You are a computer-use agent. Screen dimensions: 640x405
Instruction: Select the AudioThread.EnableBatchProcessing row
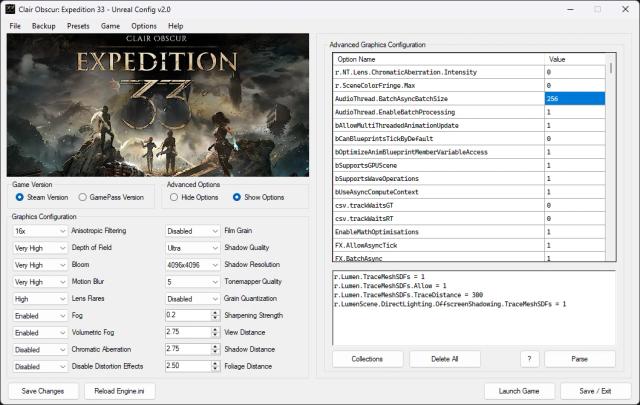tap(469, 112)
